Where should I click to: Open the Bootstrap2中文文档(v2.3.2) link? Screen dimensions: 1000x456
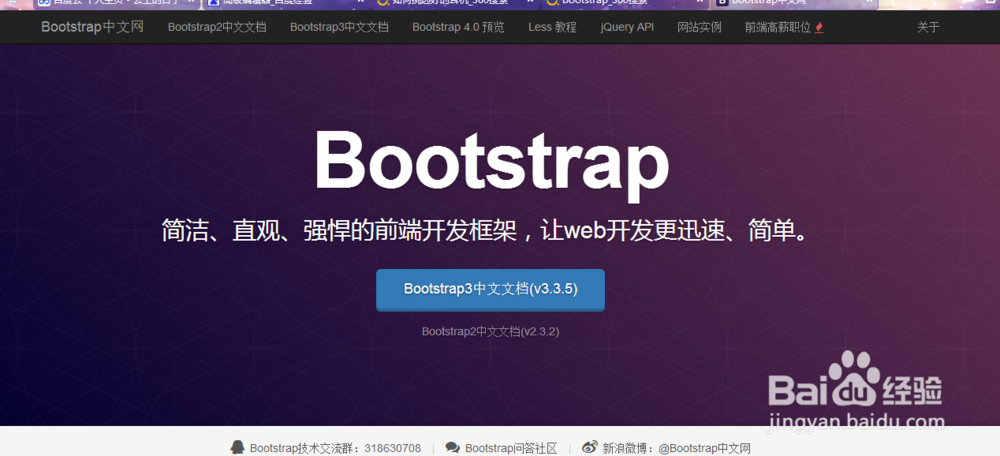tap(490, 332)
